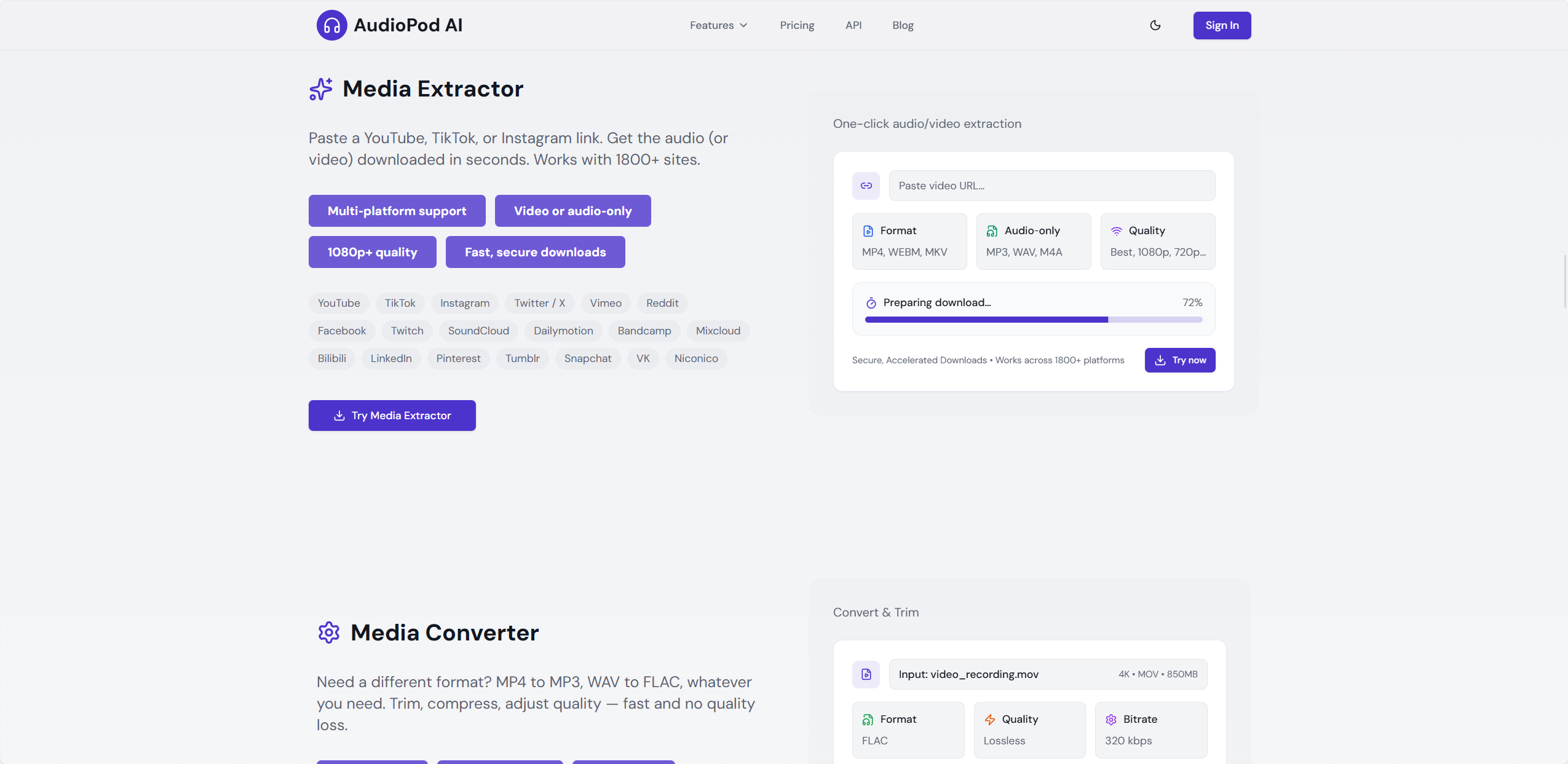This screenshot has width=1568, height=764.
Task: Select the TikTok platform chip
Action: pyautogui.click(x=400, y=303)
